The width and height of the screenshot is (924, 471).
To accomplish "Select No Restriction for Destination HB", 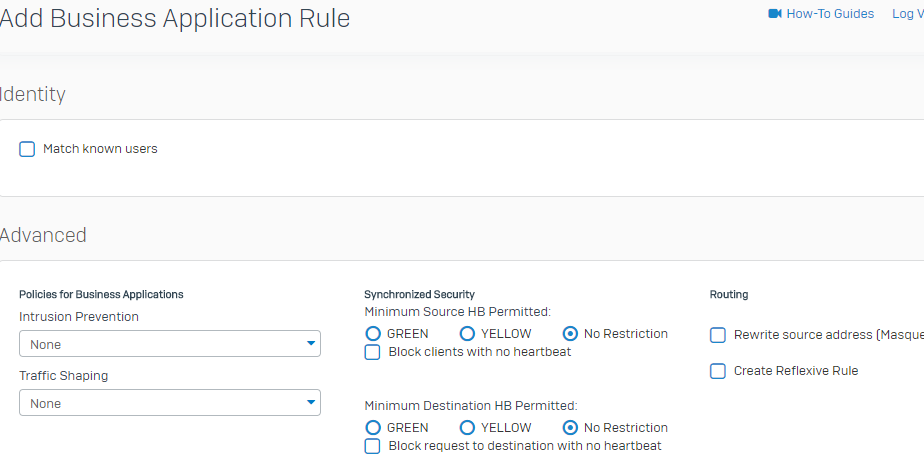I will coord(570,427).
